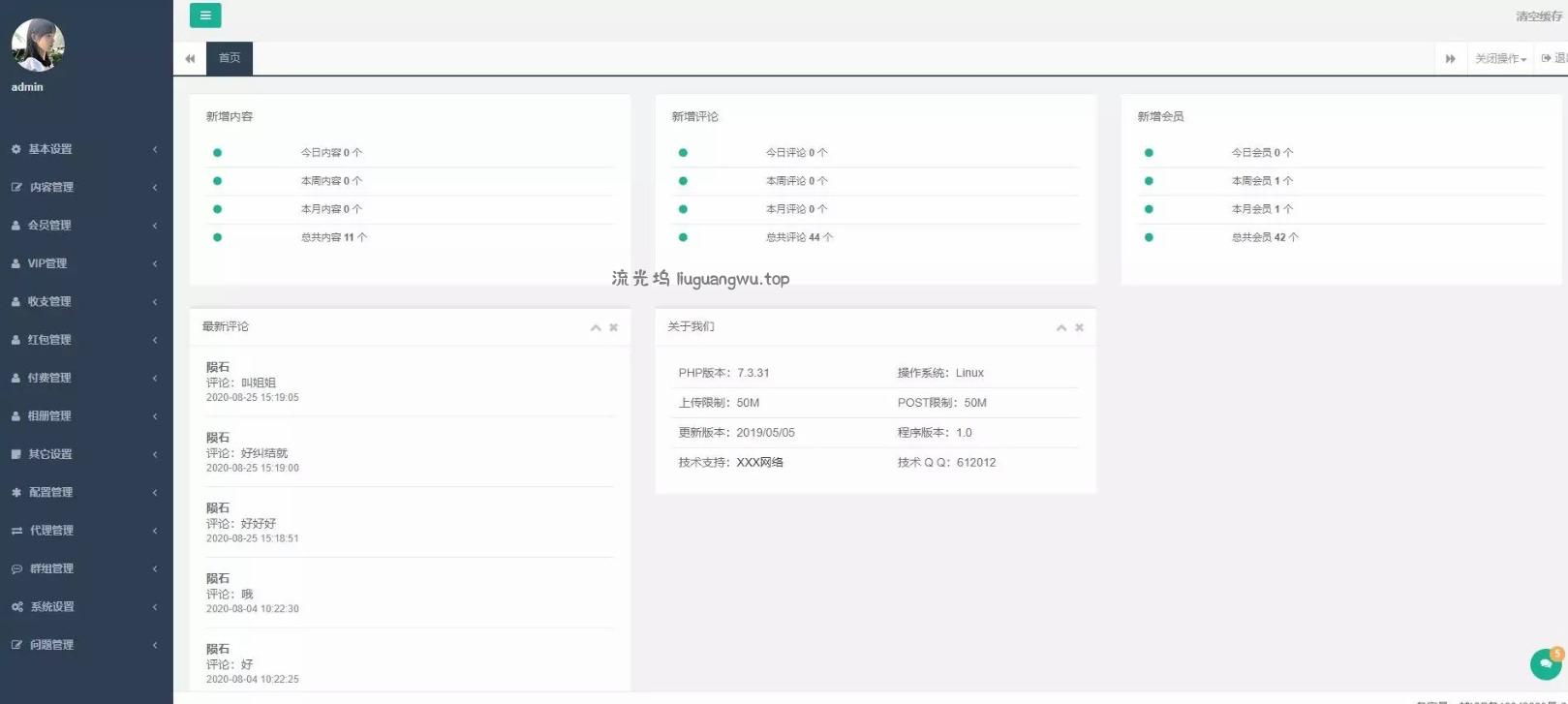Click the chat bubble icon with badge

(1546, 664)
